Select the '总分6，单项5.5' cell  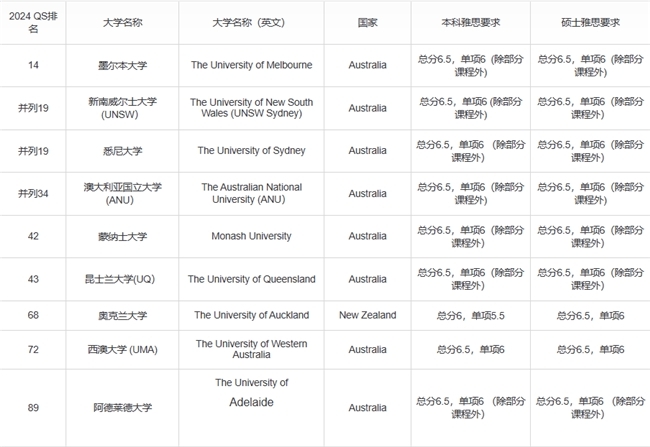pos(471,316)
